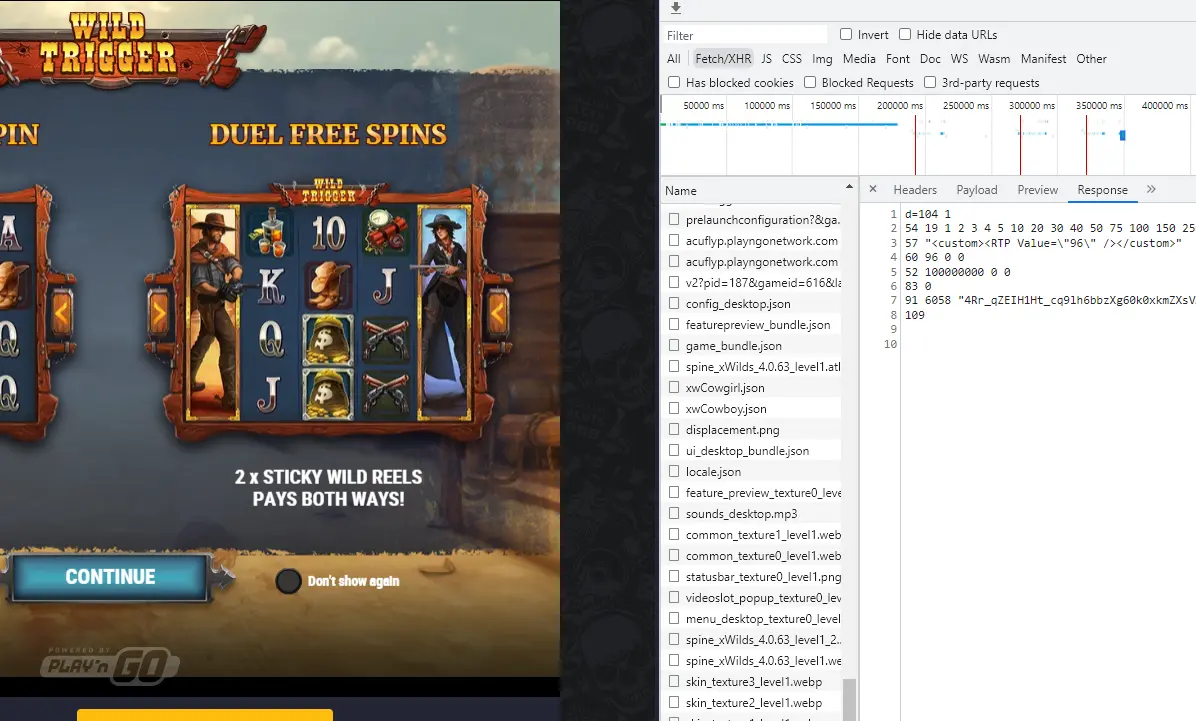Check the box beside prelaunchconfiguration request
The image size is (1196, 721).
click(674, 219)
